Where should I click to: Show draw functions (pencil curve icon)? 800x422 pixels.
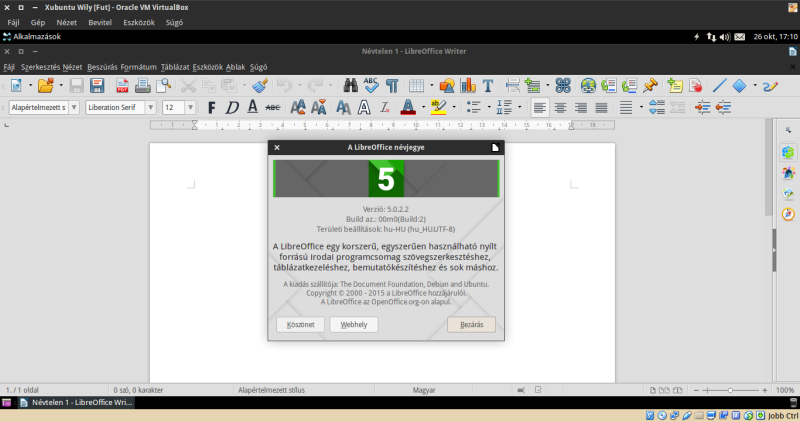coord(770,85)
